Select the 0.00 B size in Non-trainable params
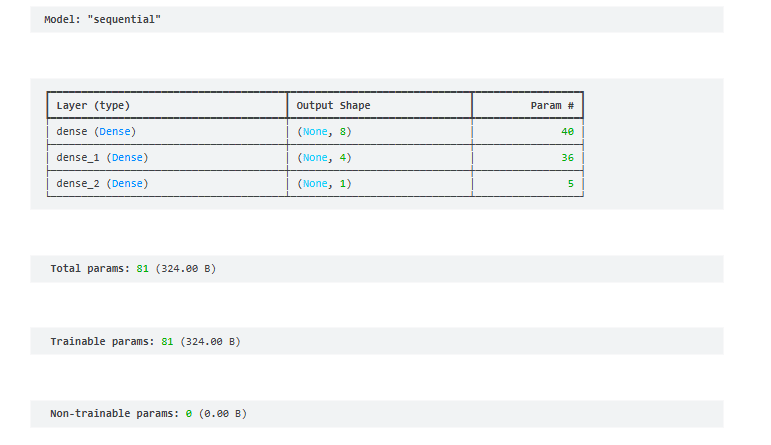Image resolution: width=771 pixels, height=445 pixels. click(222, 413)
